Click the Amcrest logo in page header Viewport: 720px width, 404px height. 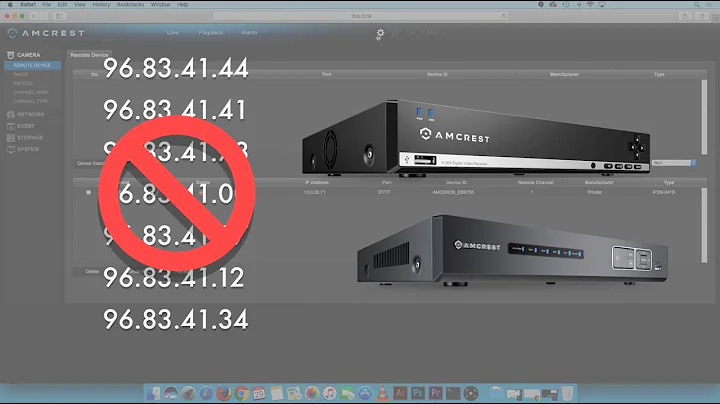pyautogui.click(x=46, y=33)
